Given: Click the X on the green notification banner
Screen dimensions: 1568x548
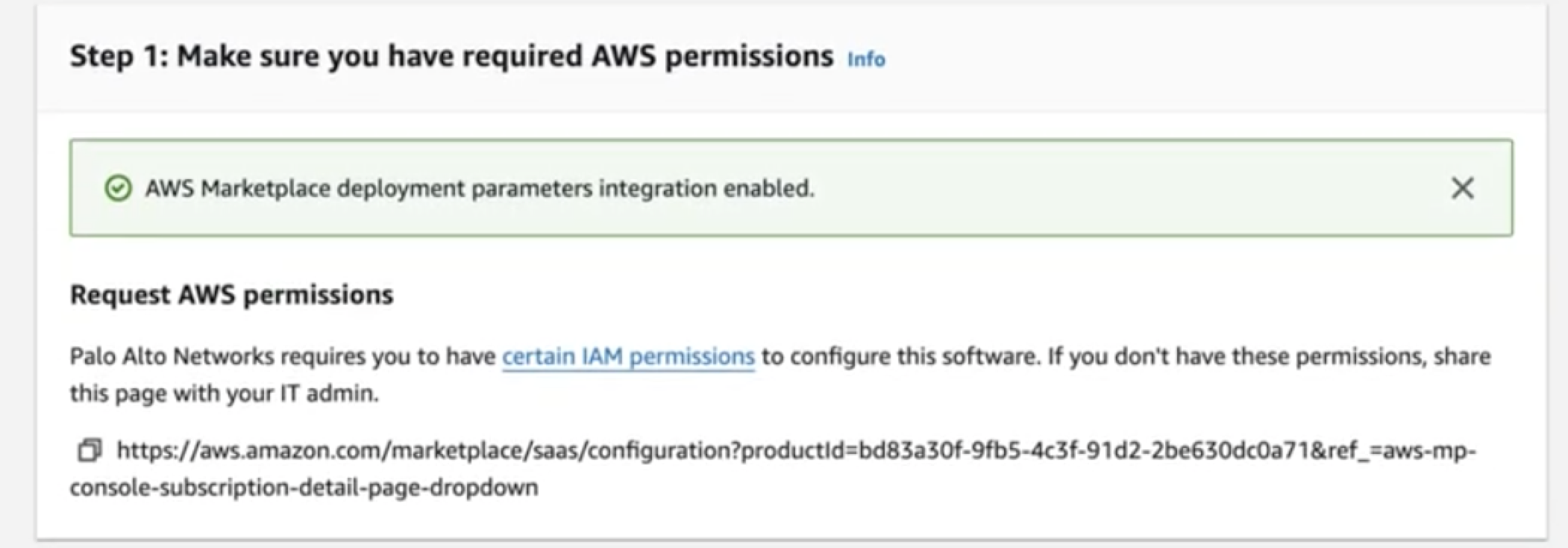Looking at the screenshot, I should (x=1462, y=189).
